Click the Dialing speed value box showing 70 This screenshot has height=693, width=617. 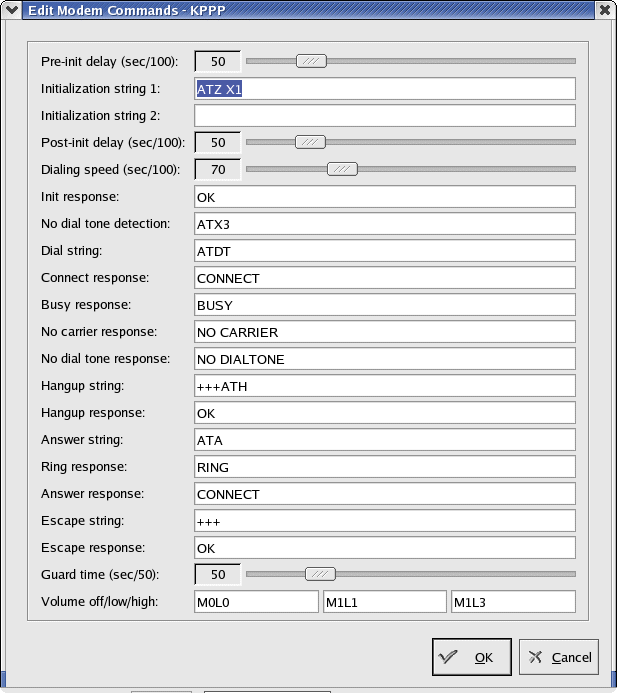pyautogui.click(x=218, y=169)
